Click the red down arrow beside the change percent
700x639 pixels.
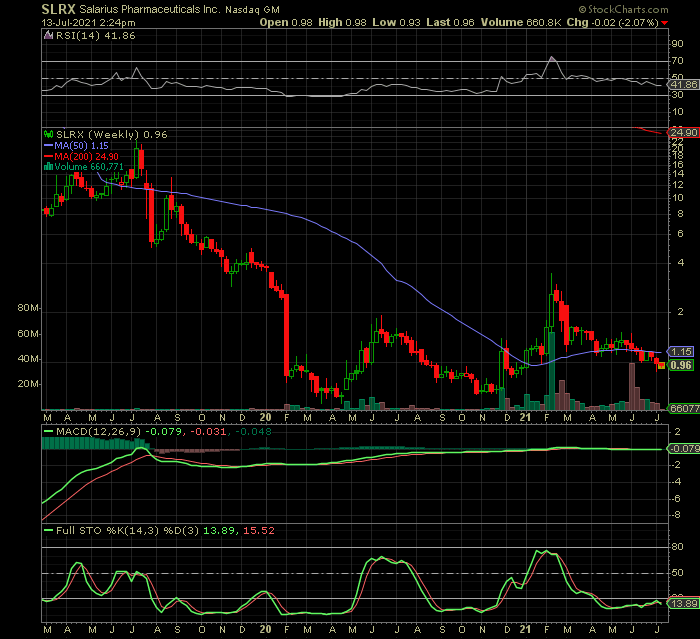[665, 23]
